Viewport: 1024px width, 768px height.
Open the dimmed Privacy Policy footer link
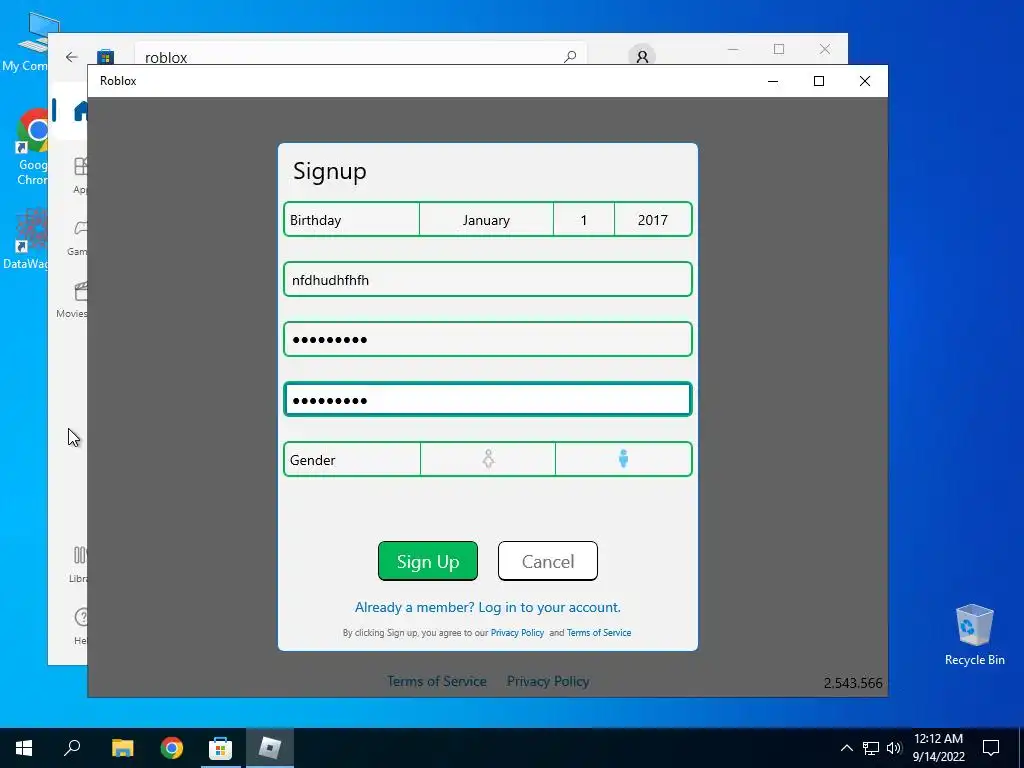548,681
